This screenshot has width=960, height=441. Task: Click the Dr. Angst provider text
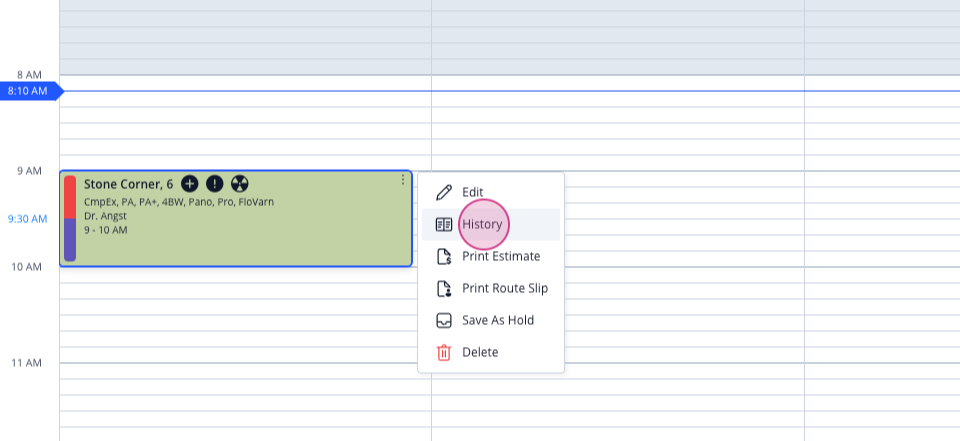(105, 216)
